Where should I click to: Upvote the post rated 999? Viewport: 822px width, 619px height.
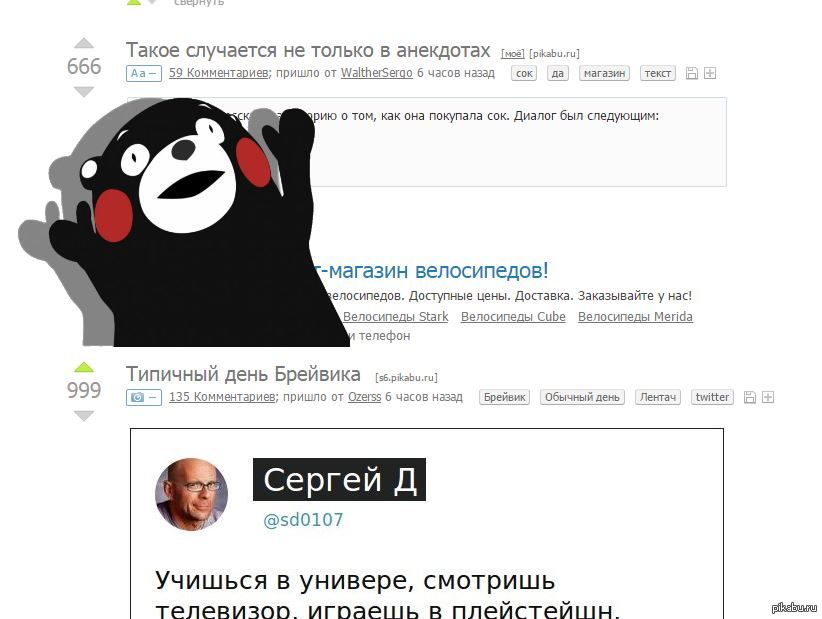pos(84,367)
